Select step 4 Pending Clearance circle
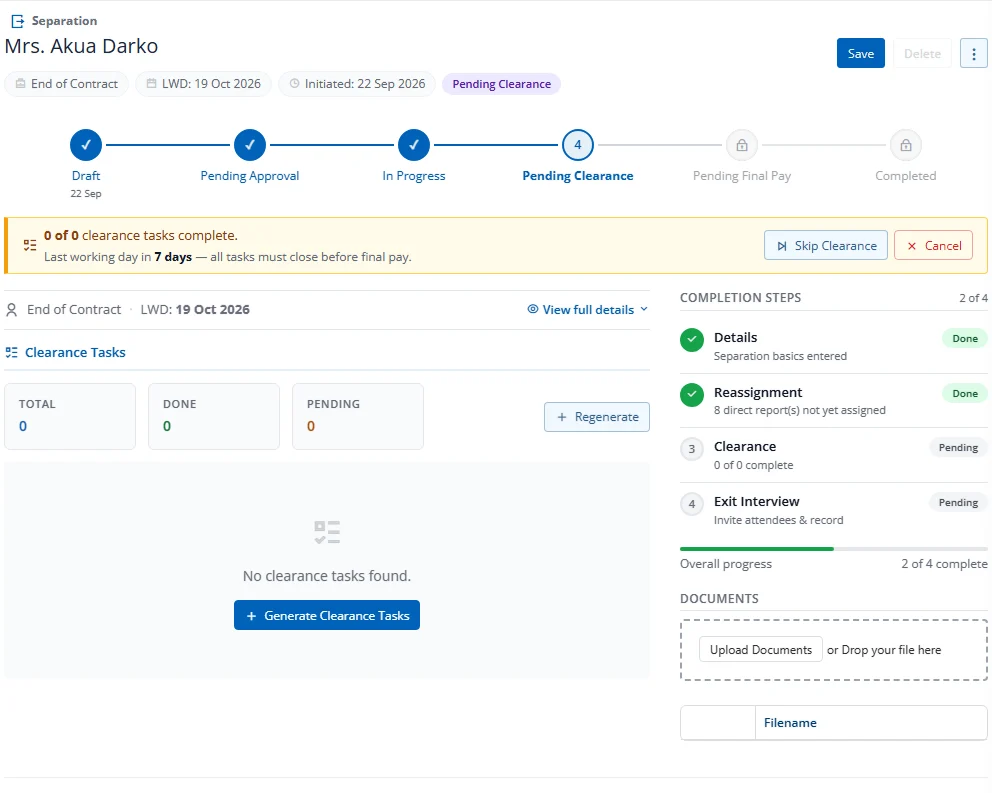The width and height of the screenshot is (992, 793). coord(578,145)
